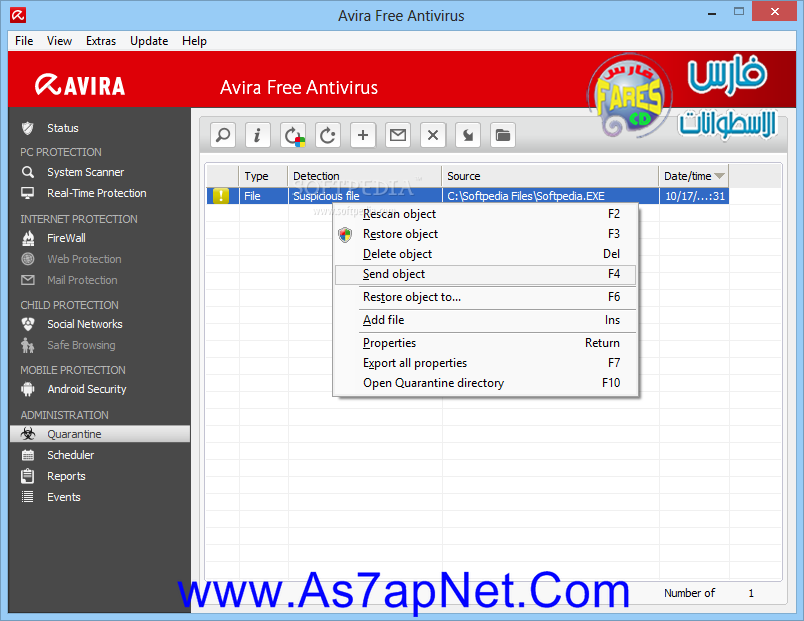
Task: Choose Restore object from context menu
Action: [x=486, y=234]
